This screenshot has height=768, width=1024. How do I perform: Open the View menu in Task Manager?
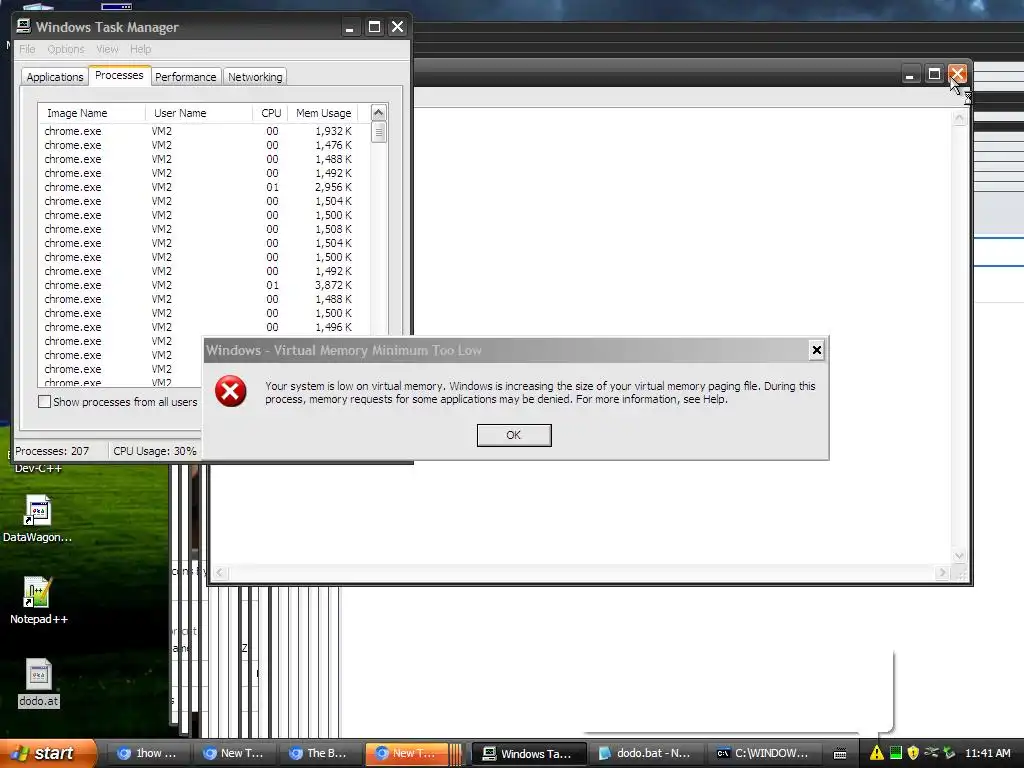[x=107, y=49]
